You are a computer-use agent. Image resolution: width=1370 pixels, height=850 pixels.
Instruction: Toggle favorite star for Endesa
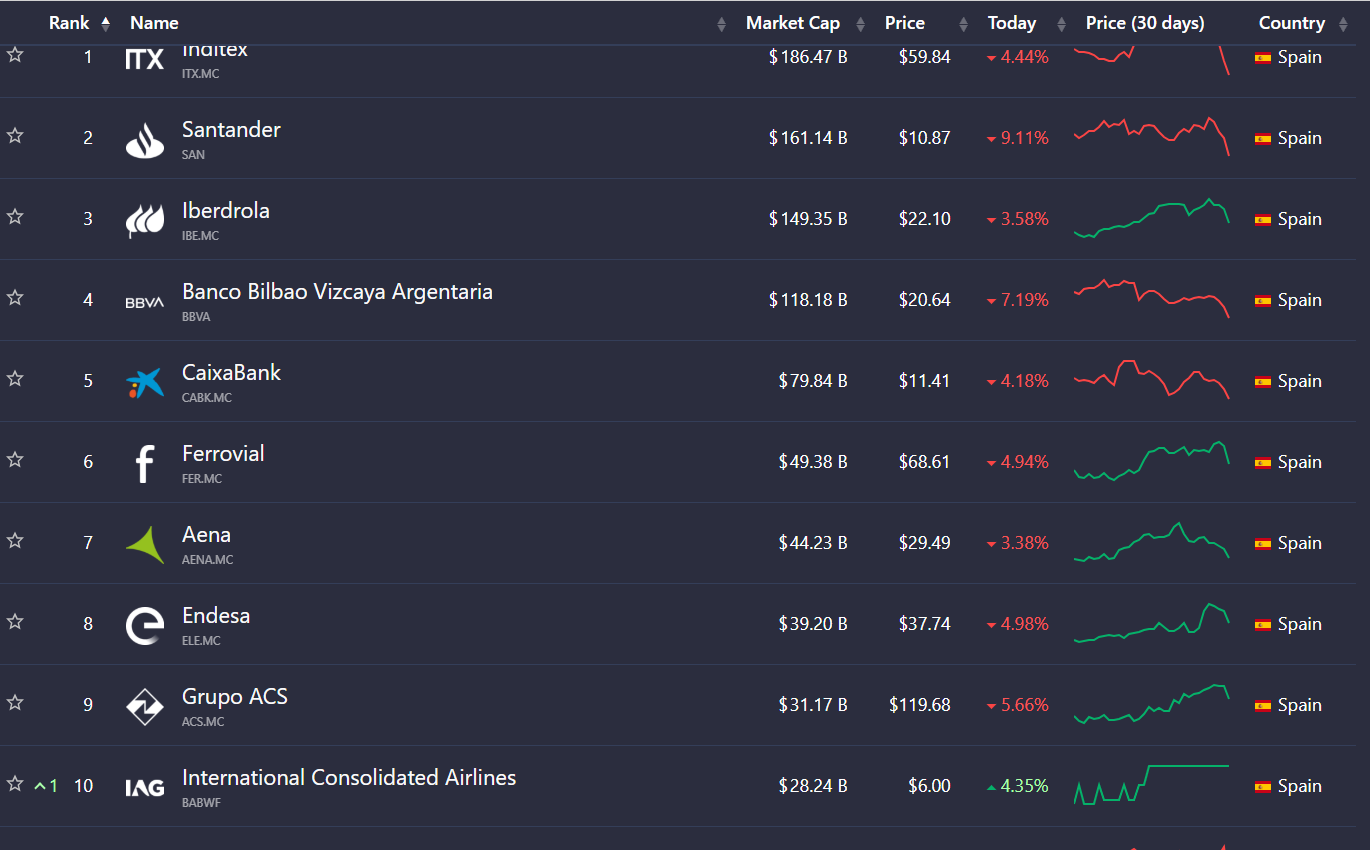click(x=15, y=622)
